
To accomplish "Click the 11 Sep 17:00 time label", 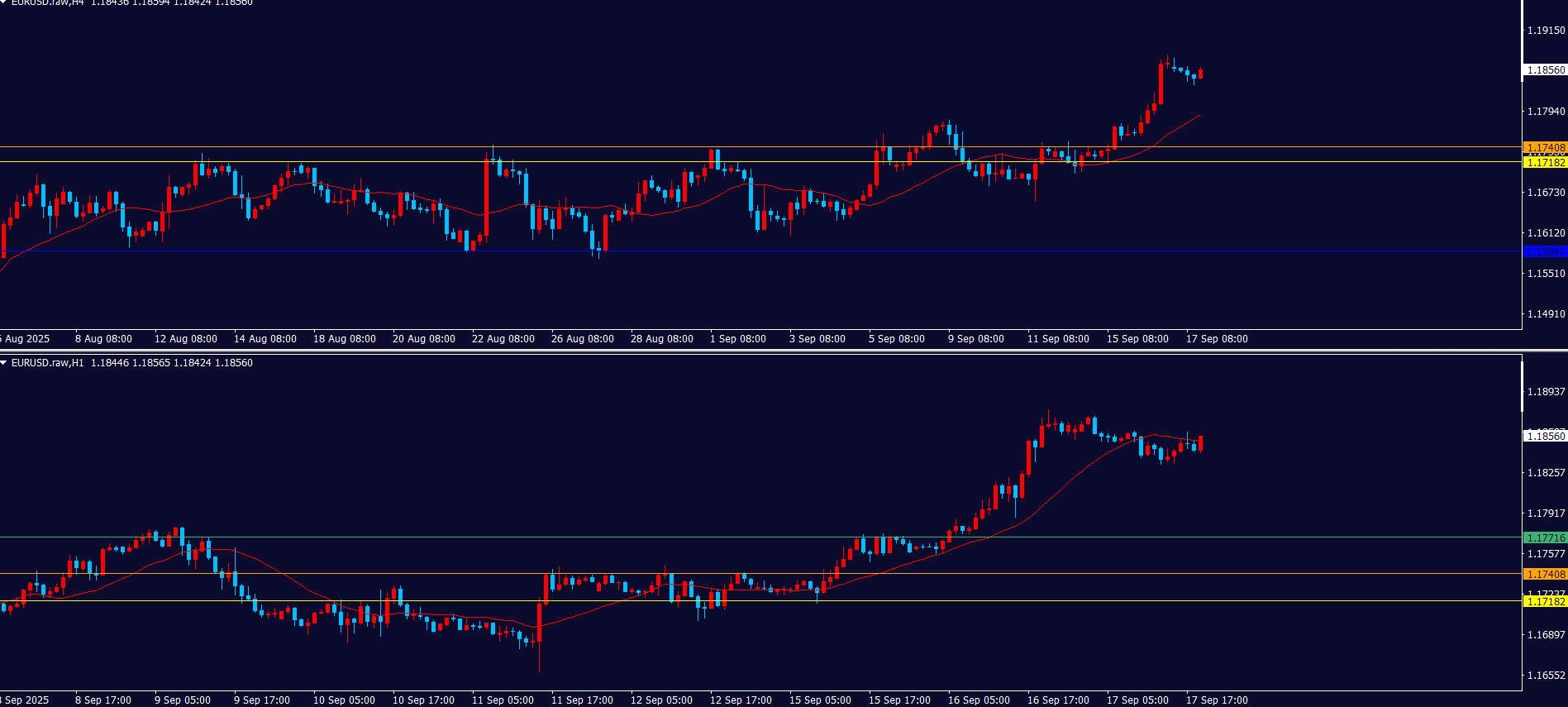I will [582, 700].
